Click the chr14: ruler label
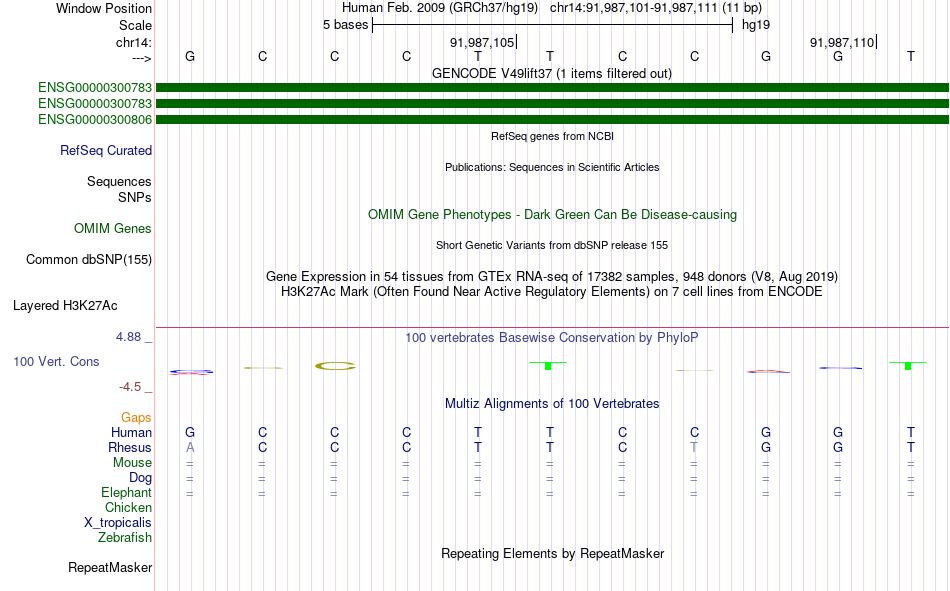Image resolution: width=950 pixels, height=591 pixels. click(133, 42)
